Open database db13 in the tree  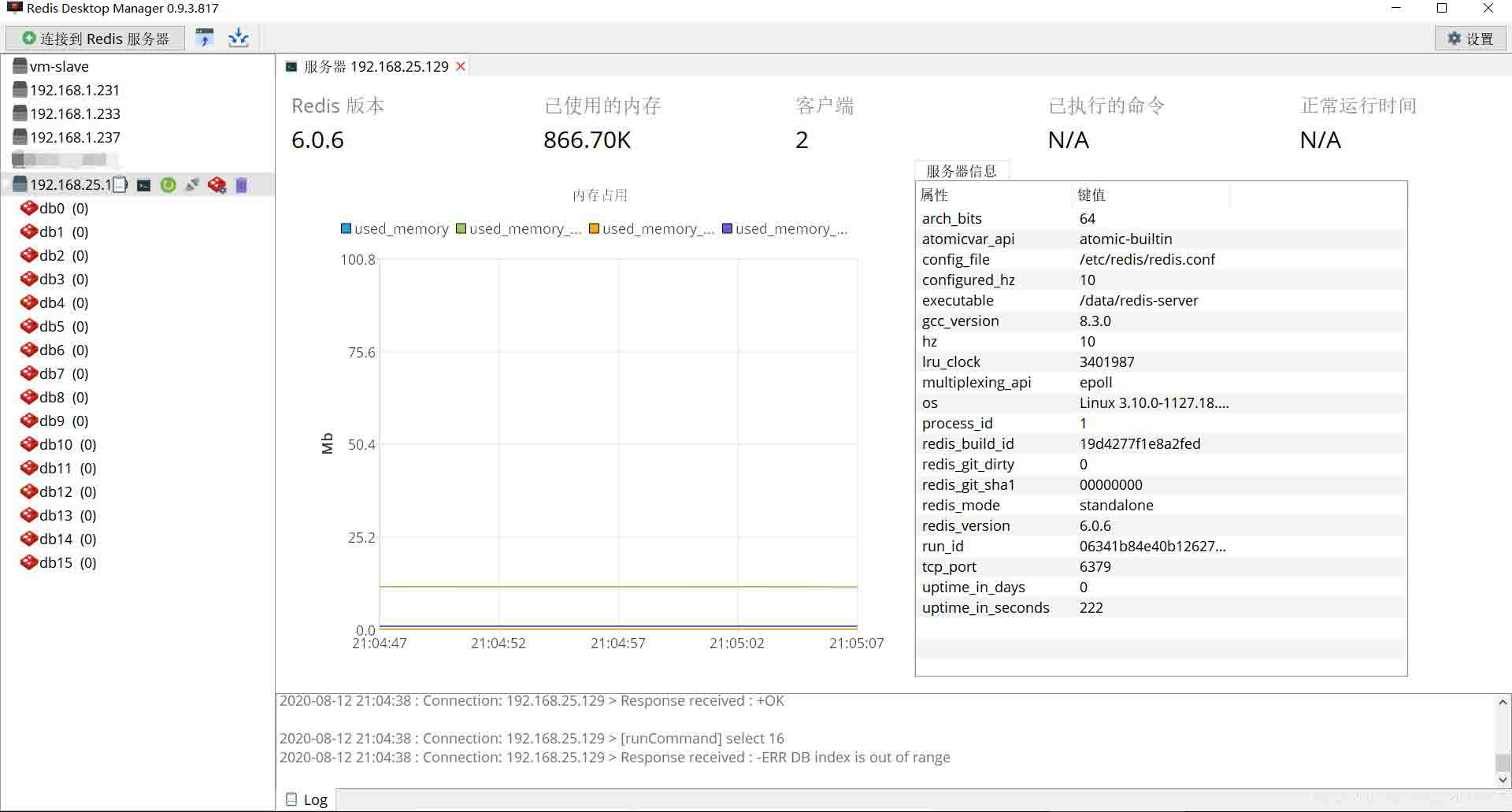click(58, 515)
